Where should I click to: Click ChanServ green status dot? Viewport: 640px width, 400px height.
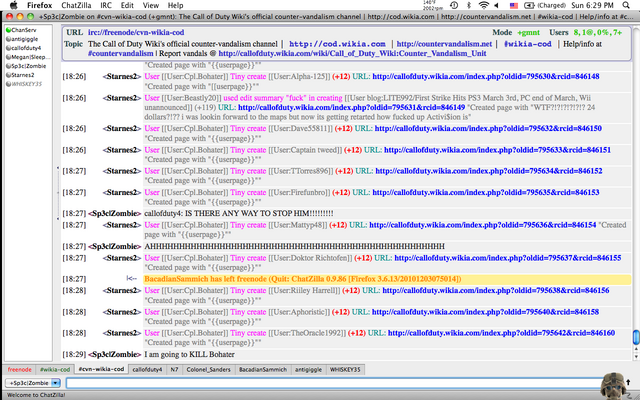[8, 30]
